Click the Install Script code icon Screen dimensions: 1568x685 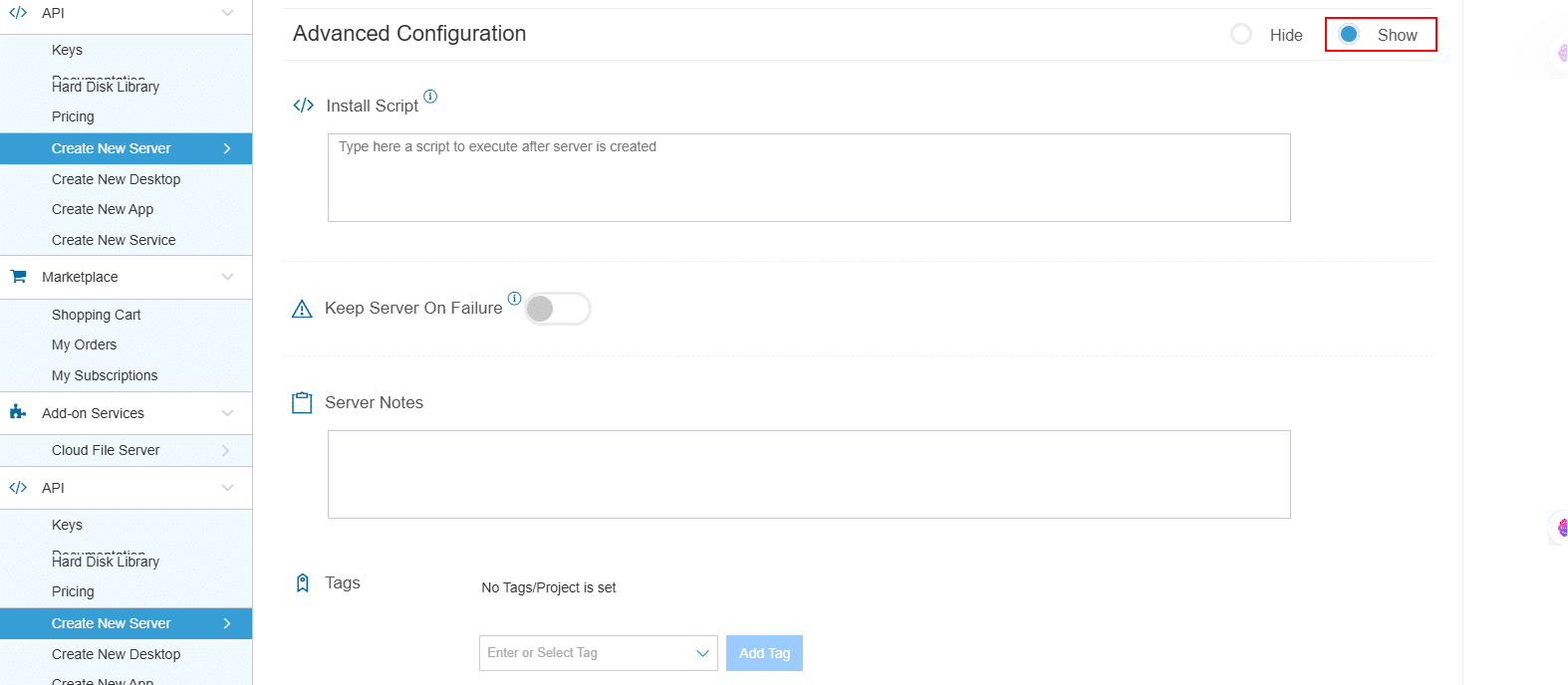pos(302,104)
